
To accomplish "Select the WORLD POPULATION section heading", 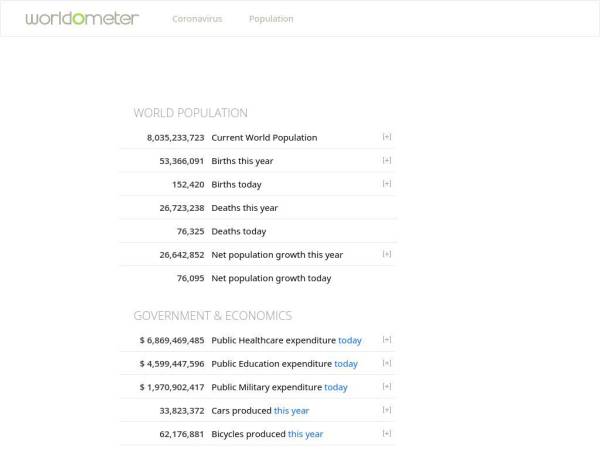I will 191,113.
